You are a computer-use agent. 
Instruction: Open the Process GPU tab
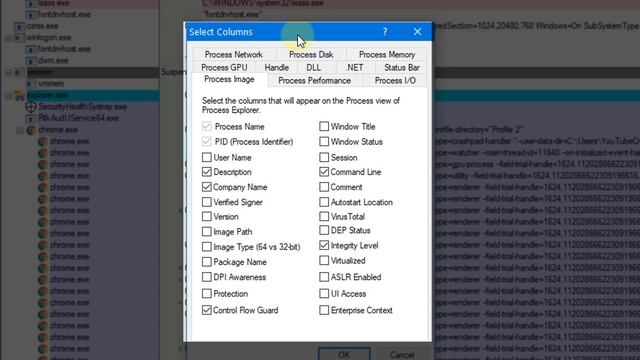[224, 67]
